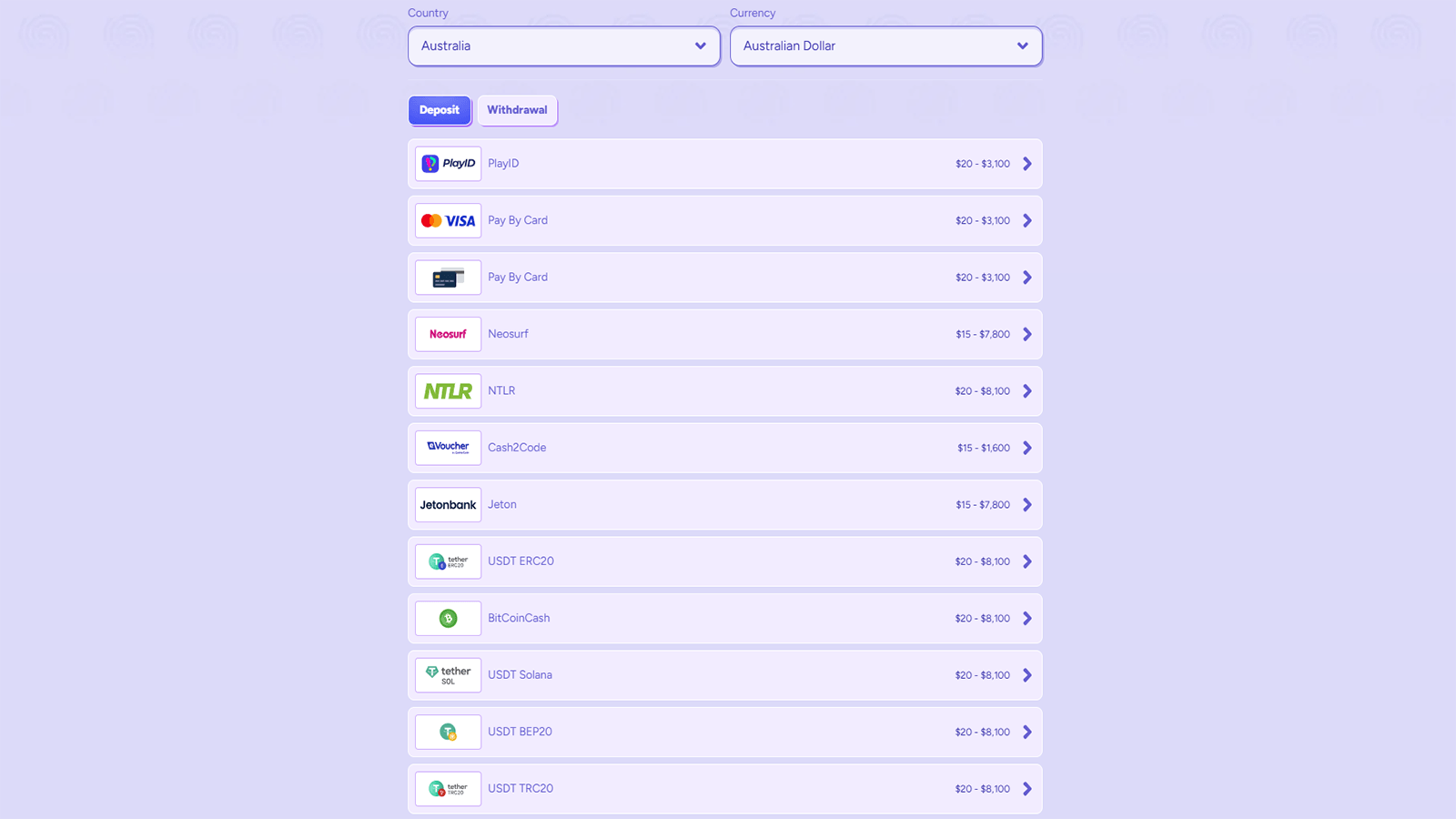Click the green NTLR logo icon
This screenshot has height=819, width=1456.
448,391
